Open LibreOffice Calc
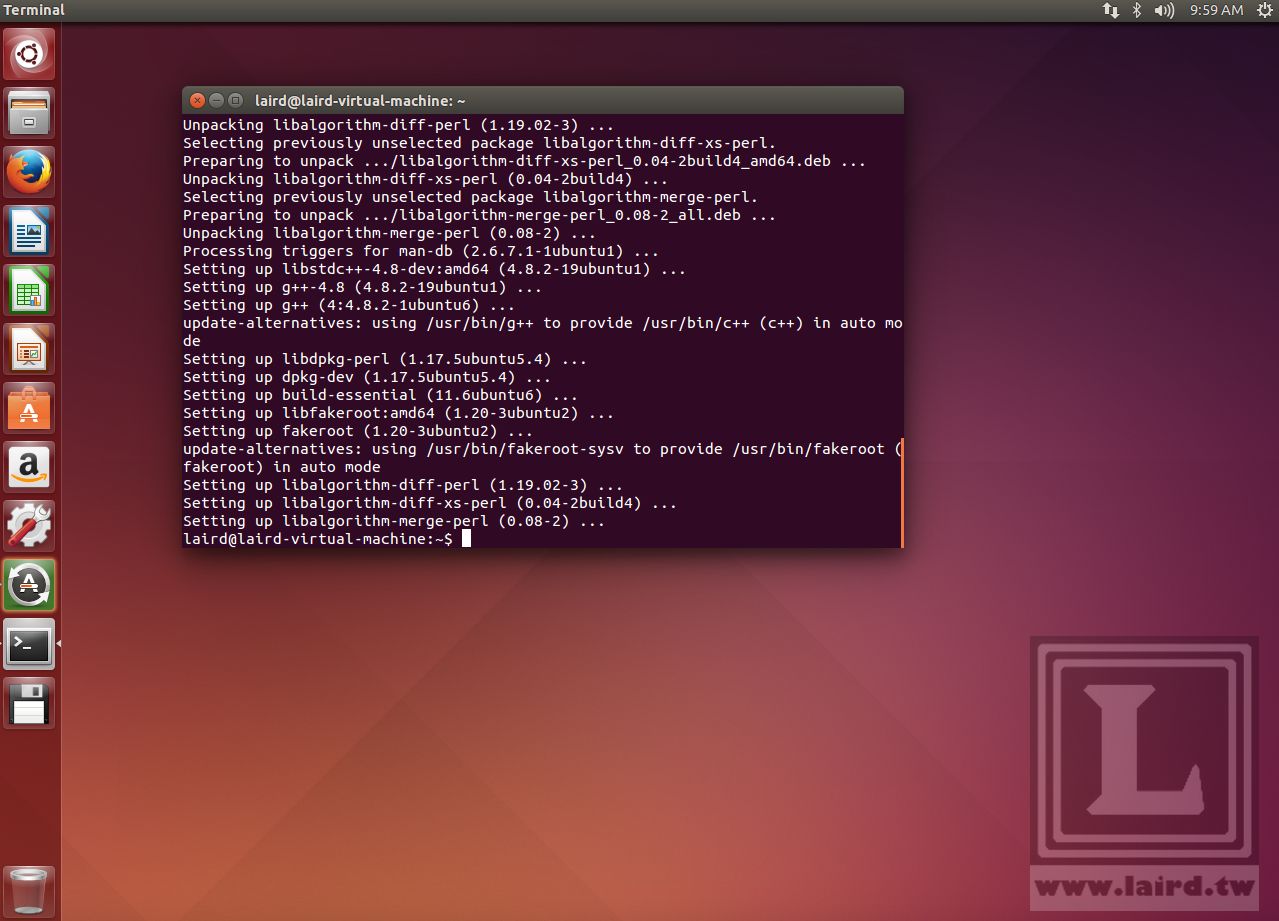1279x921 pixels. click(30, 289)
